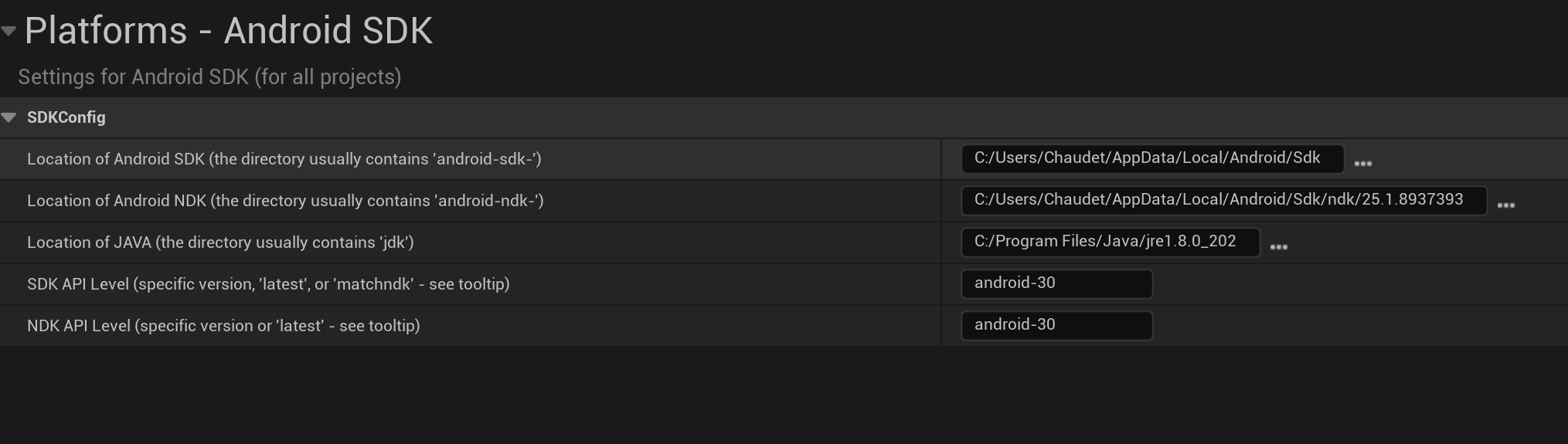The image size is (1568, 444).
Task: Click the 'SDK API Level' property label
Action: [268, 284]
